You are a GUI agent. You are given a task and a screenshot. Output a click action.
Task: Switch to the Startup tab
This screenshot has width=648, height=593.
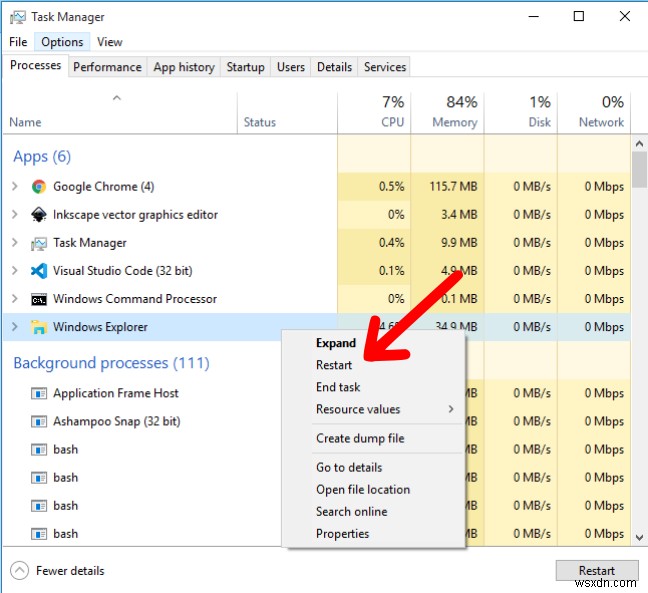pyautogui.click(x=245, y=67)
